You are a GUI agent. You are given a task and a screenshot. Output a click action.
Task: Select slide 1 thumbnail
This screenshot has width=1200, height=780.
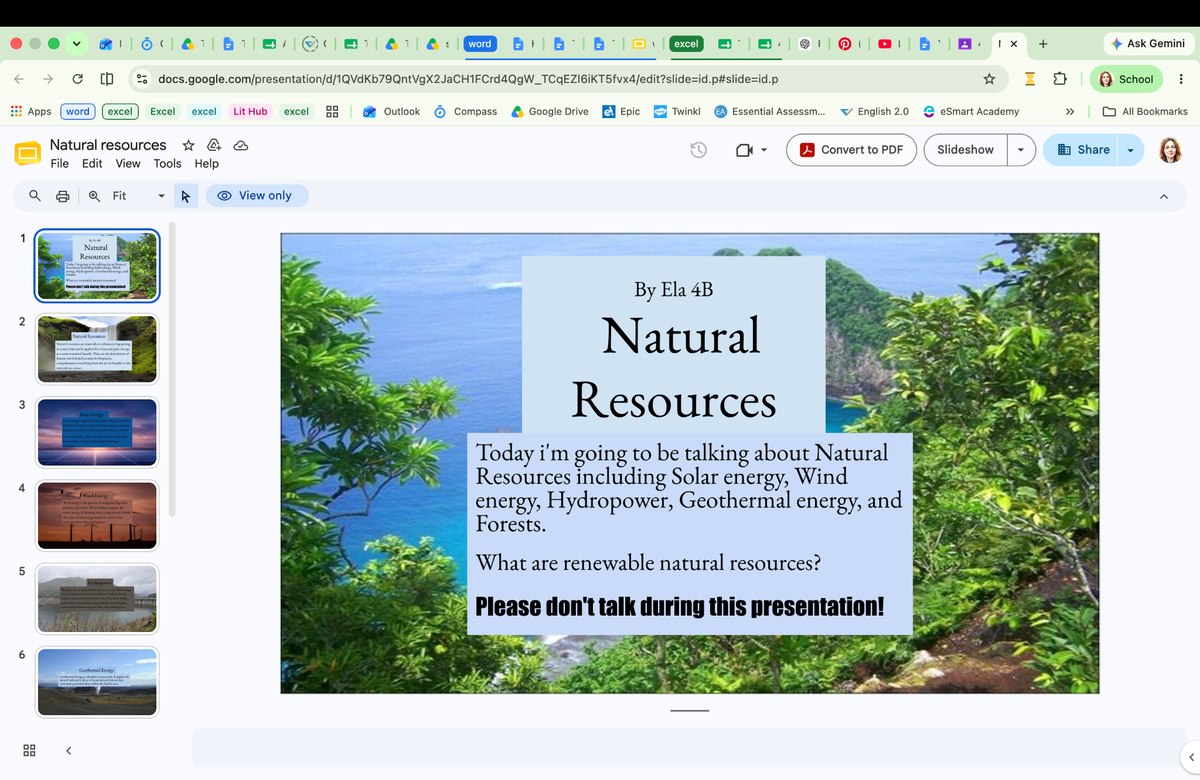click(x=97, y=265)
